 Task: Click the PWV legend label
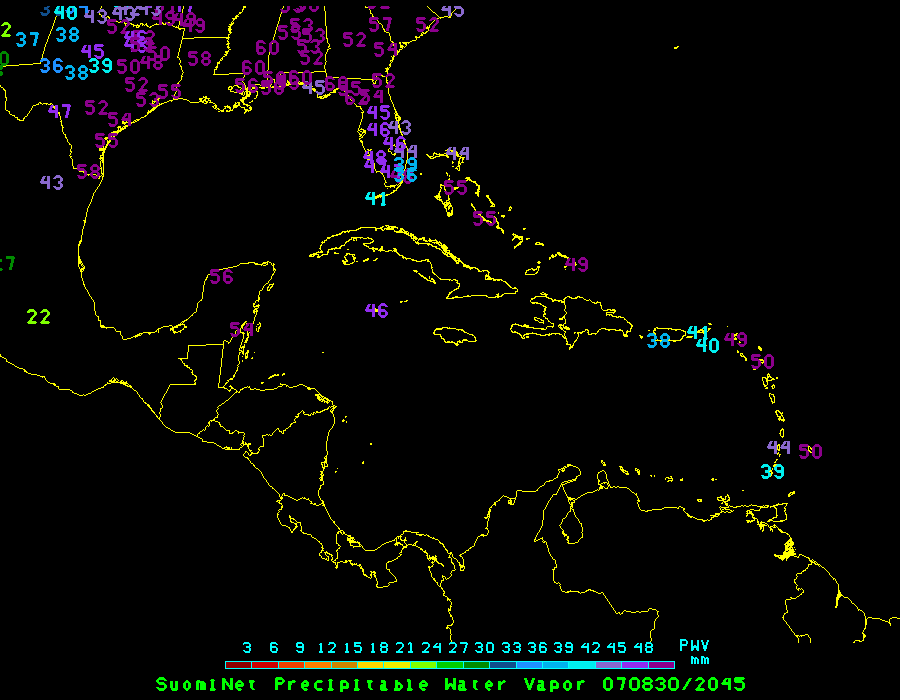[694, 646]
